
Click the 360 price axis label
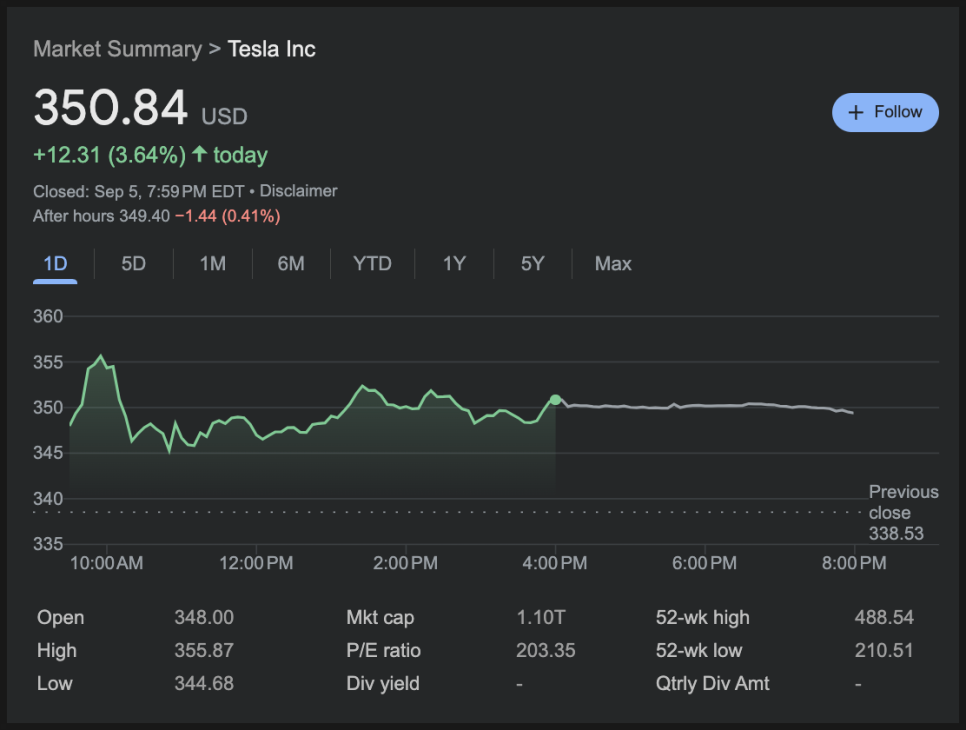(48, 317)
